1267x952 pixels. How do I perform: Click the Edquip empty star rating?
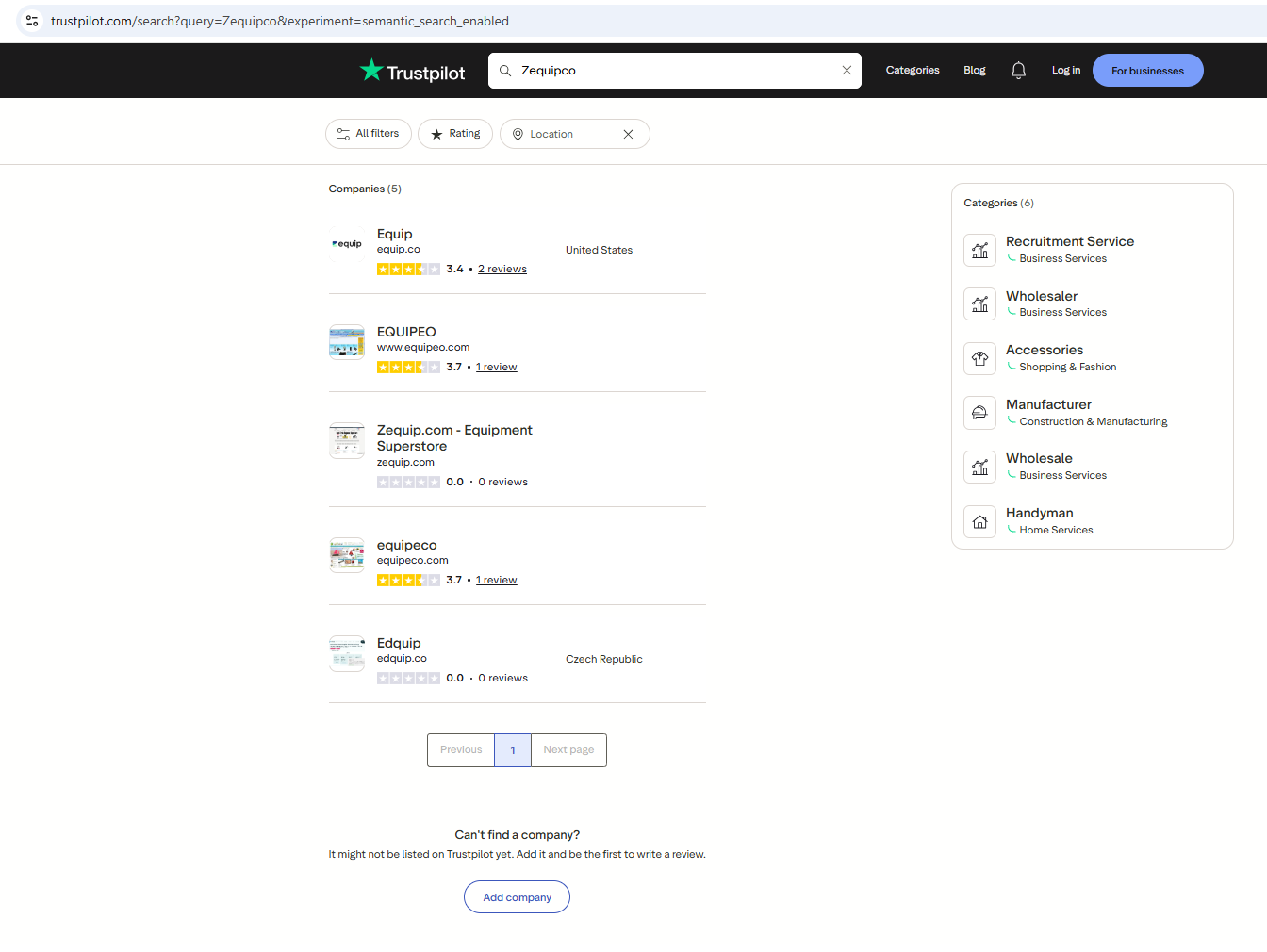pos(408,679)
